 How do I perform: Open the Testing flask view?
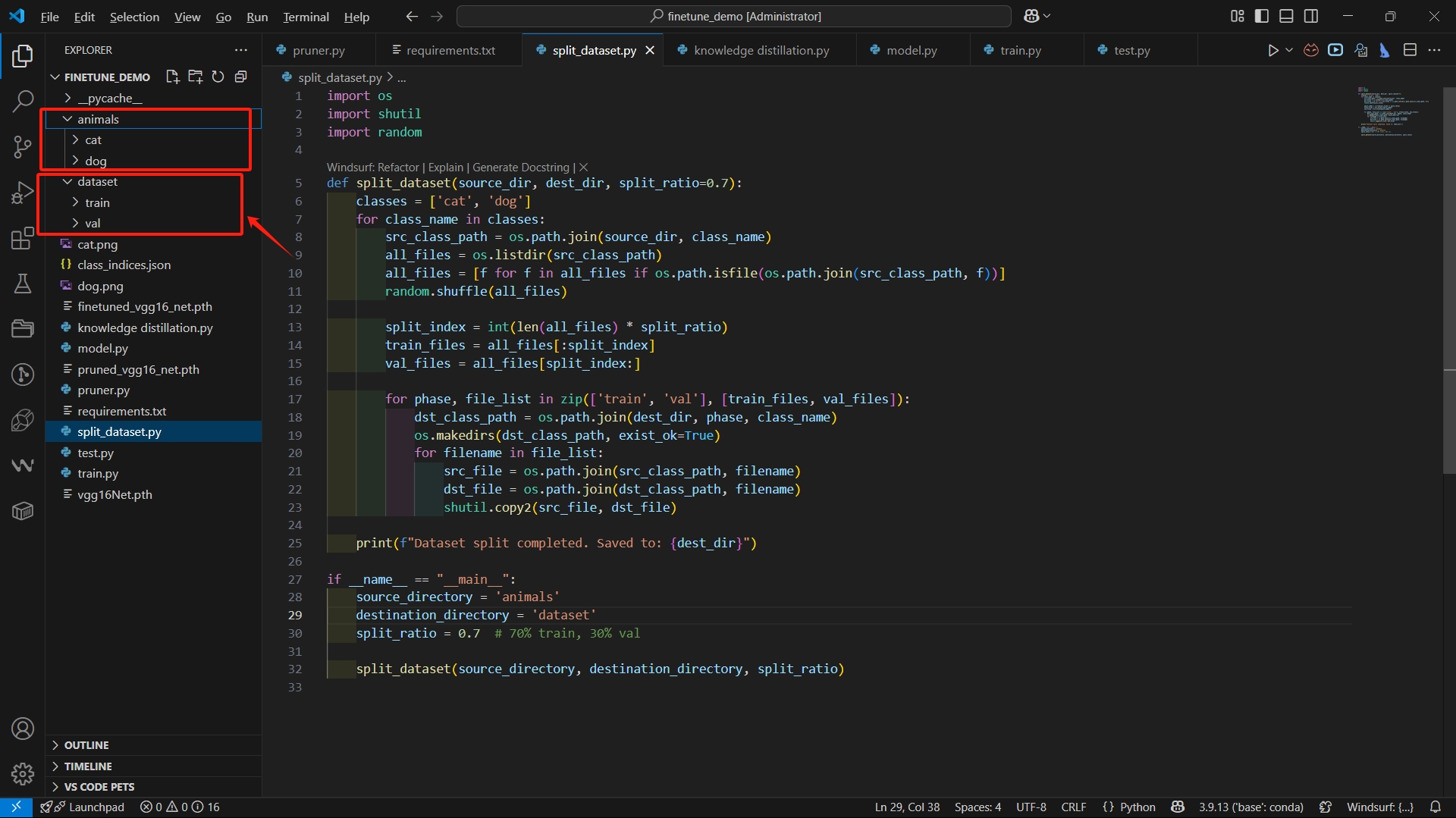pos(23,284)
